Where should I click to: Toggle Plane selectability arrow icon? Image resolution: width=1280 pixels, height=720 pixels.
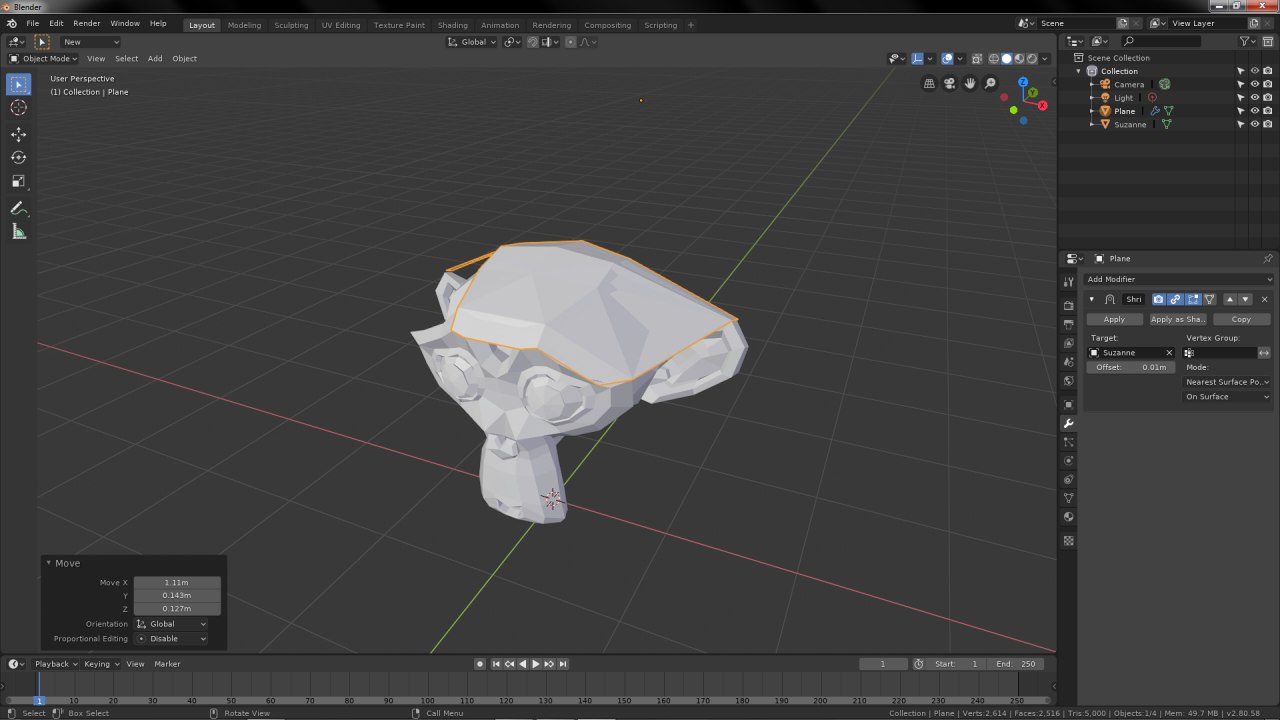(1241, 111)
